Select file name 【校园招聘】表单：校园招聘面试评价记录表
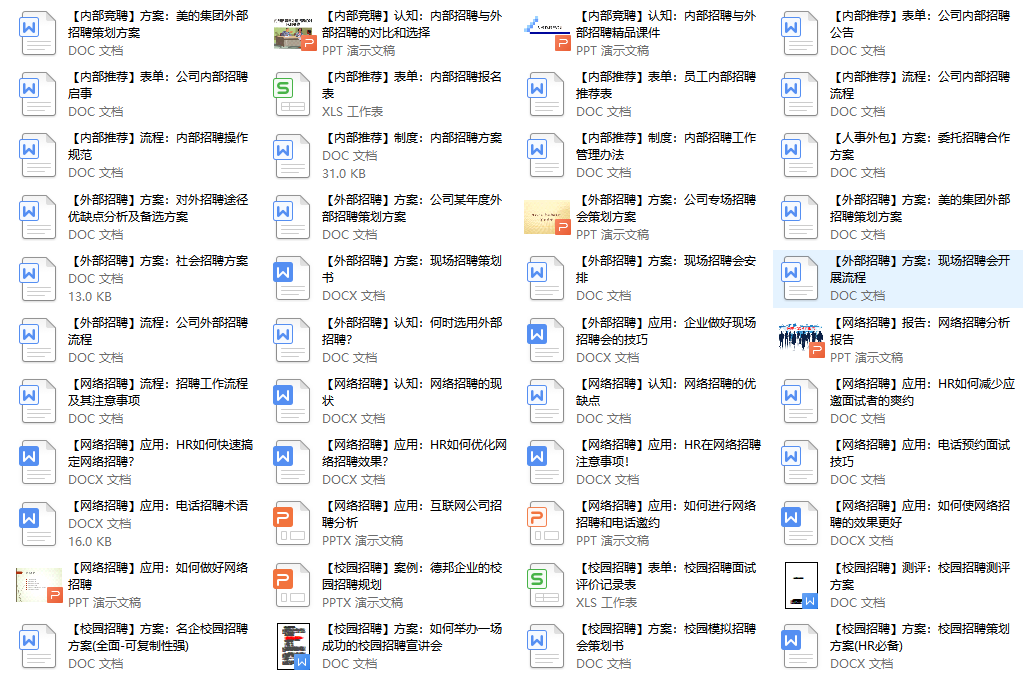 click(x=666, y=576)
